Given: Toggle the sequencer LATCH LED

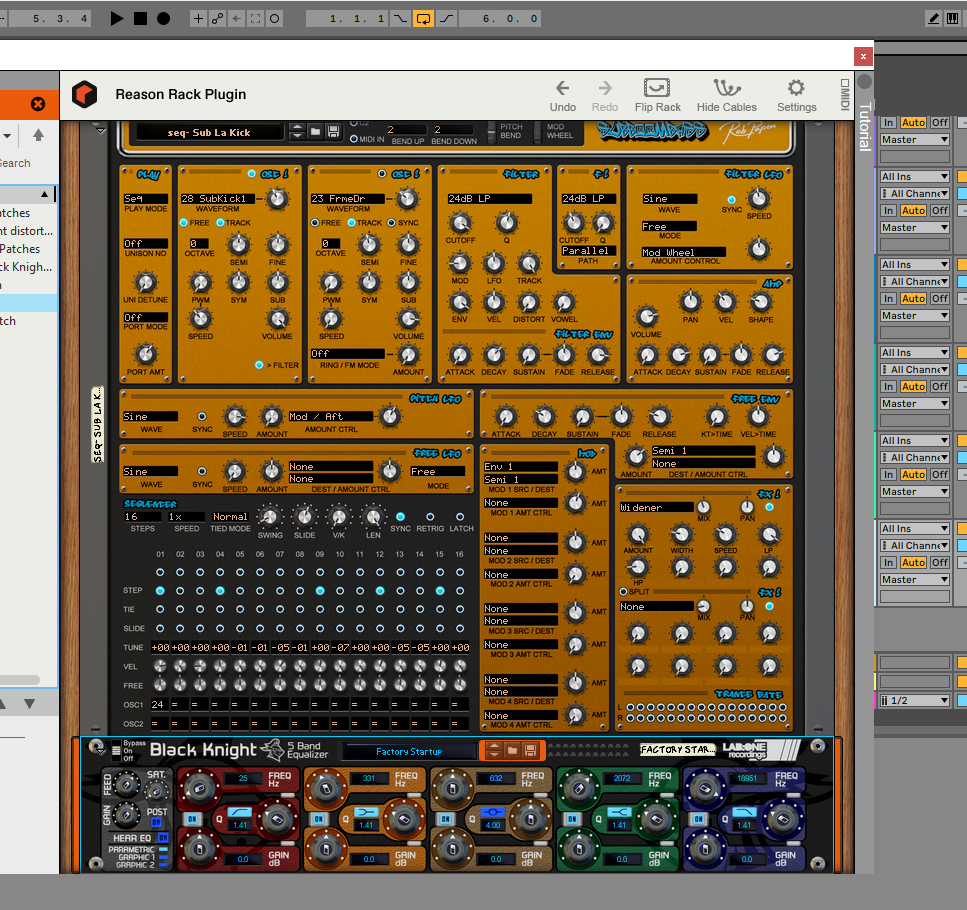Looking at the screenshot, I should [x=460, y=517].
